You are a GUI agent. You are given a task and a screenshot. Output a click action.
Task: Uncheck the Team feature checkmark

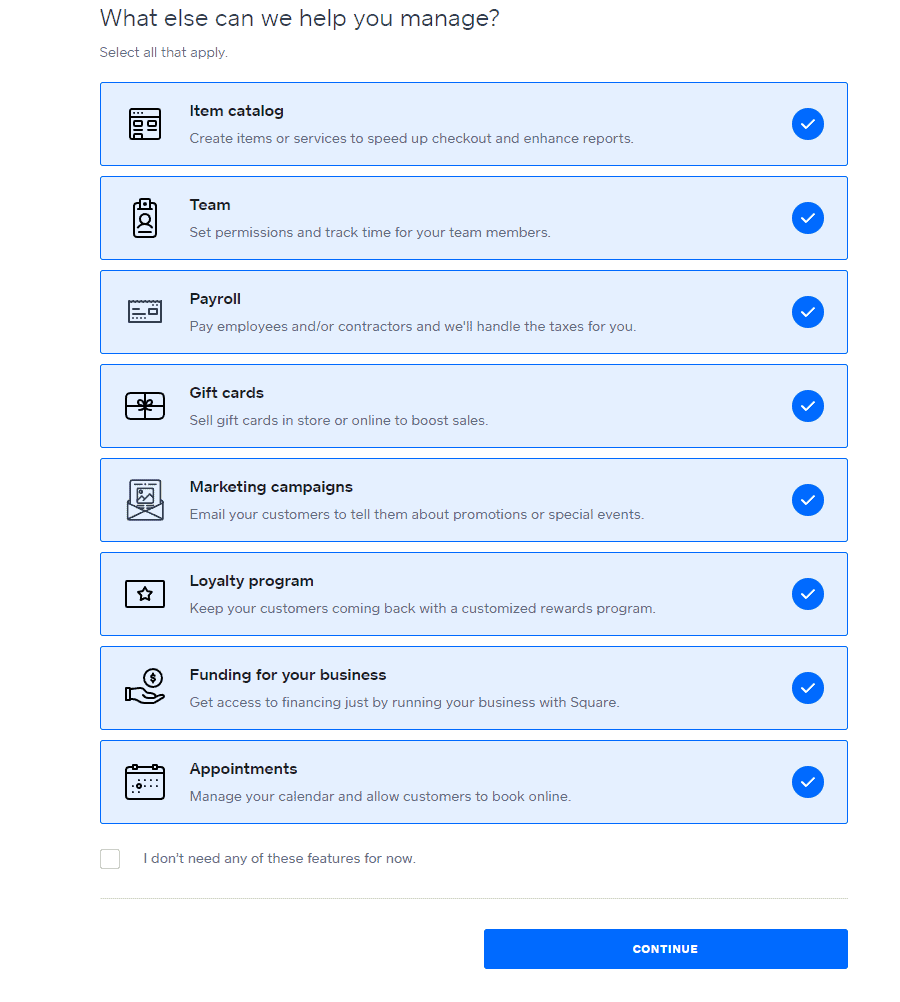(x=808, y=218)
